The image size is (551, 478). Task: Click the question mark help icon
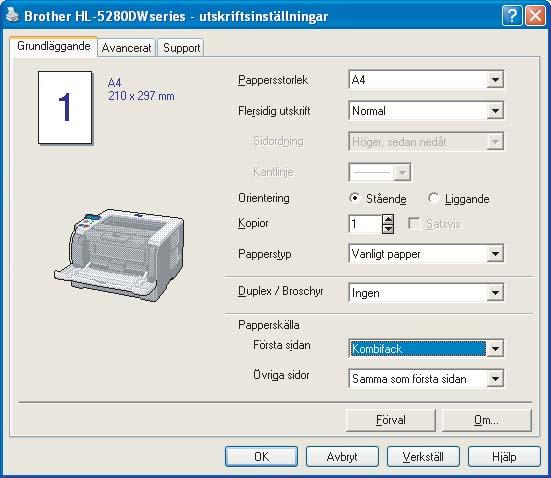tap(512, 16)
